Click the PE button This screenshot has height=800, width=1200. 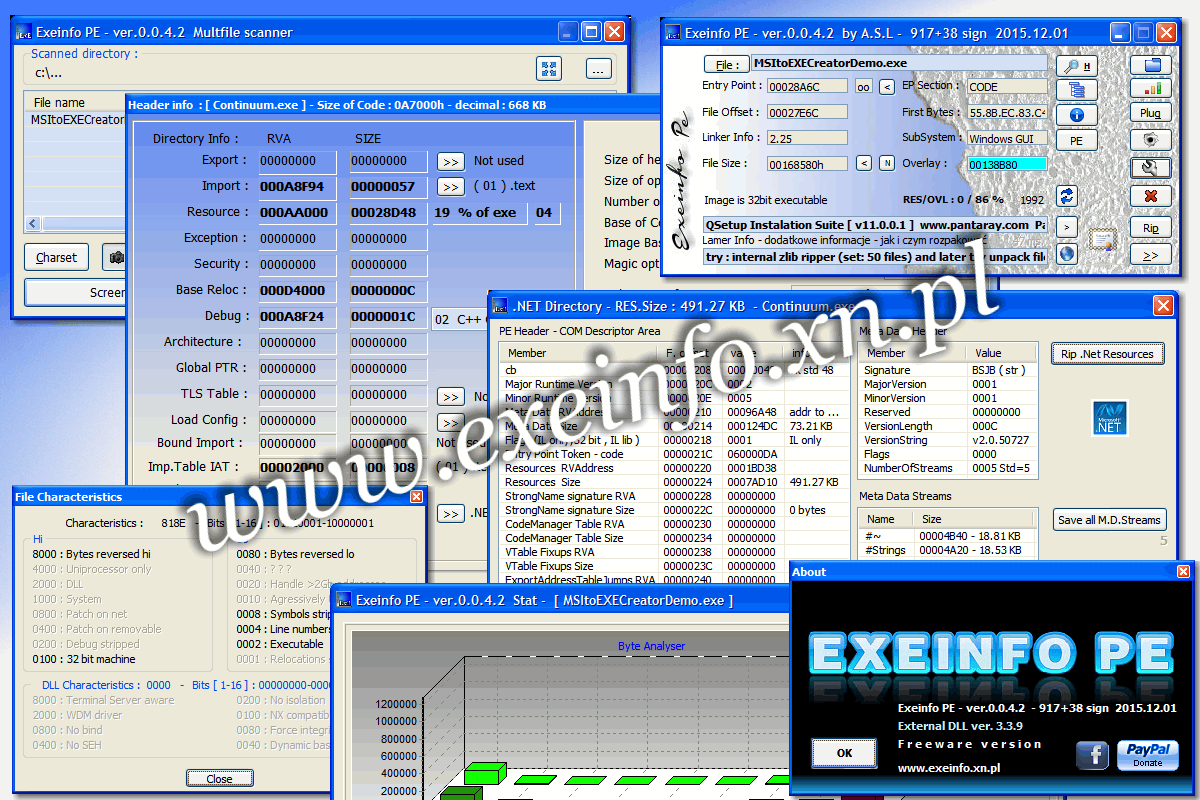click(x=1077, y=141)
